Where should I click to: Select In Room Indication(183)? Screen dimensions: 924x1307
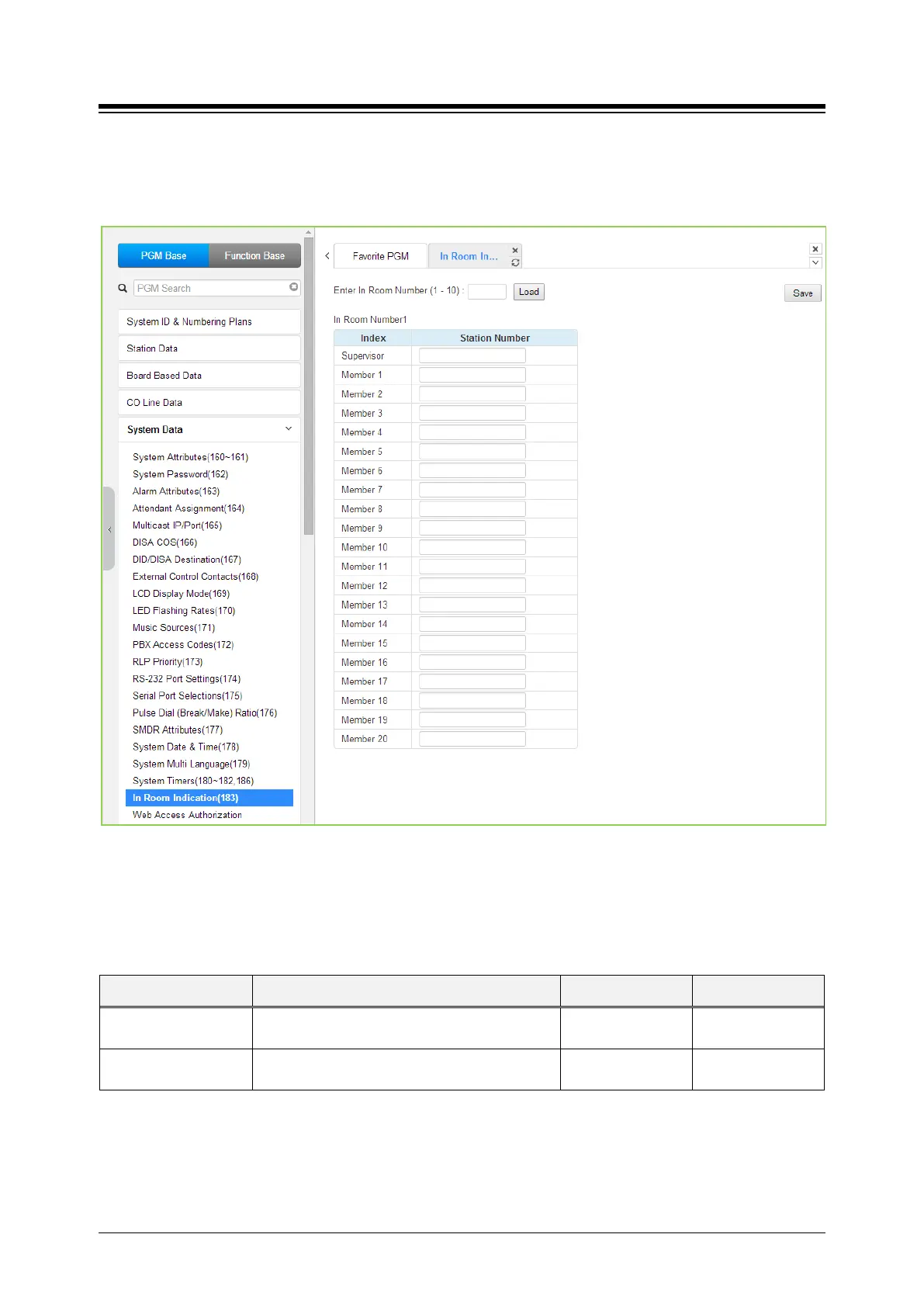tap(209, 798)
